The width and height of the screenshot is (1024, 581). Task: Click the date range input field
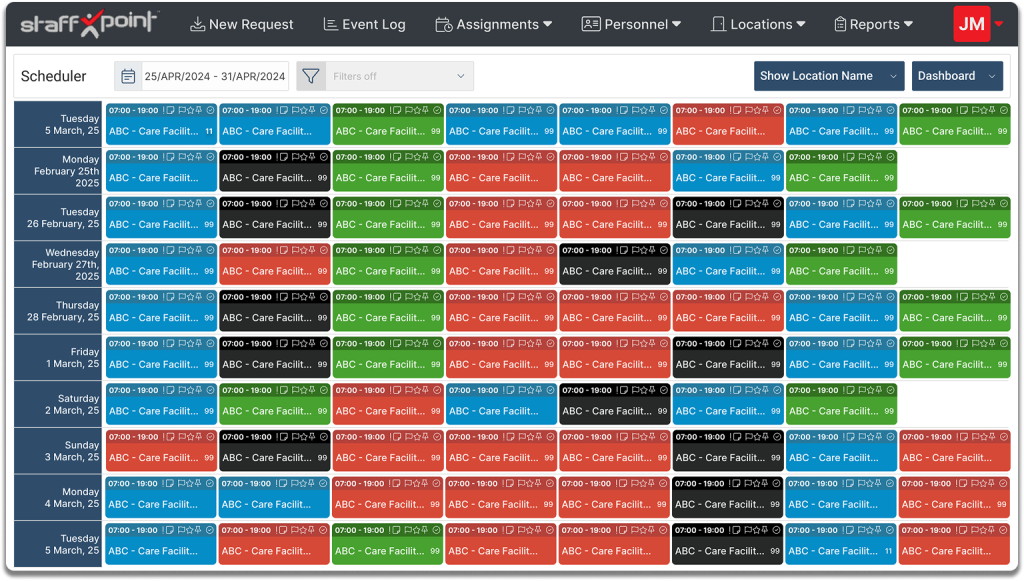point(214,76)
